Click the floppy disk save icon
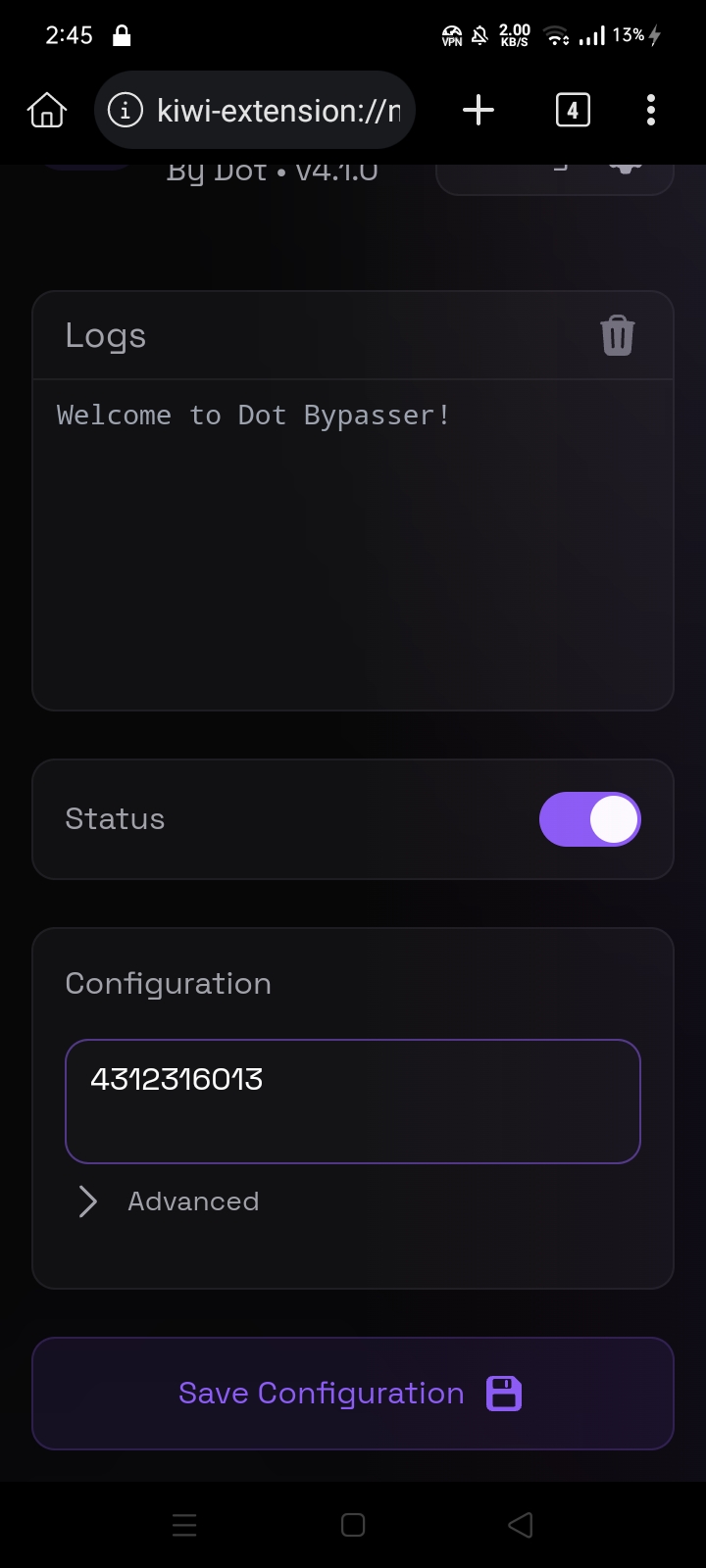Viewport: 706px width, 1568px height. (504, 1393)
